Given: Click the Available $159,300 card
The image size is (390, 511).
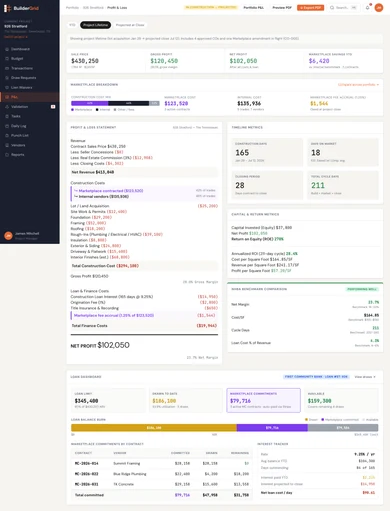Looking at the screenshot, I should (341, 400).
